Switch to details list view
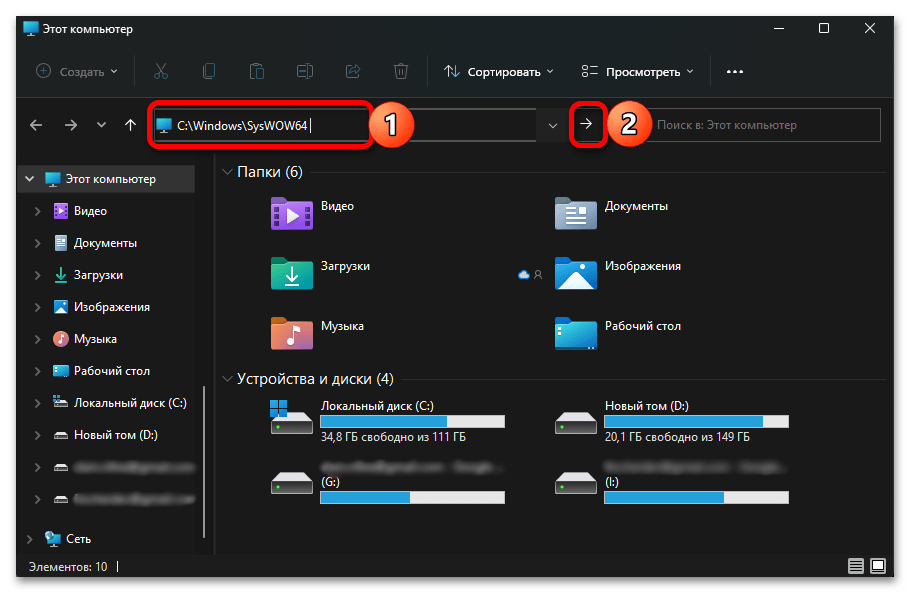 coord(855,566)
